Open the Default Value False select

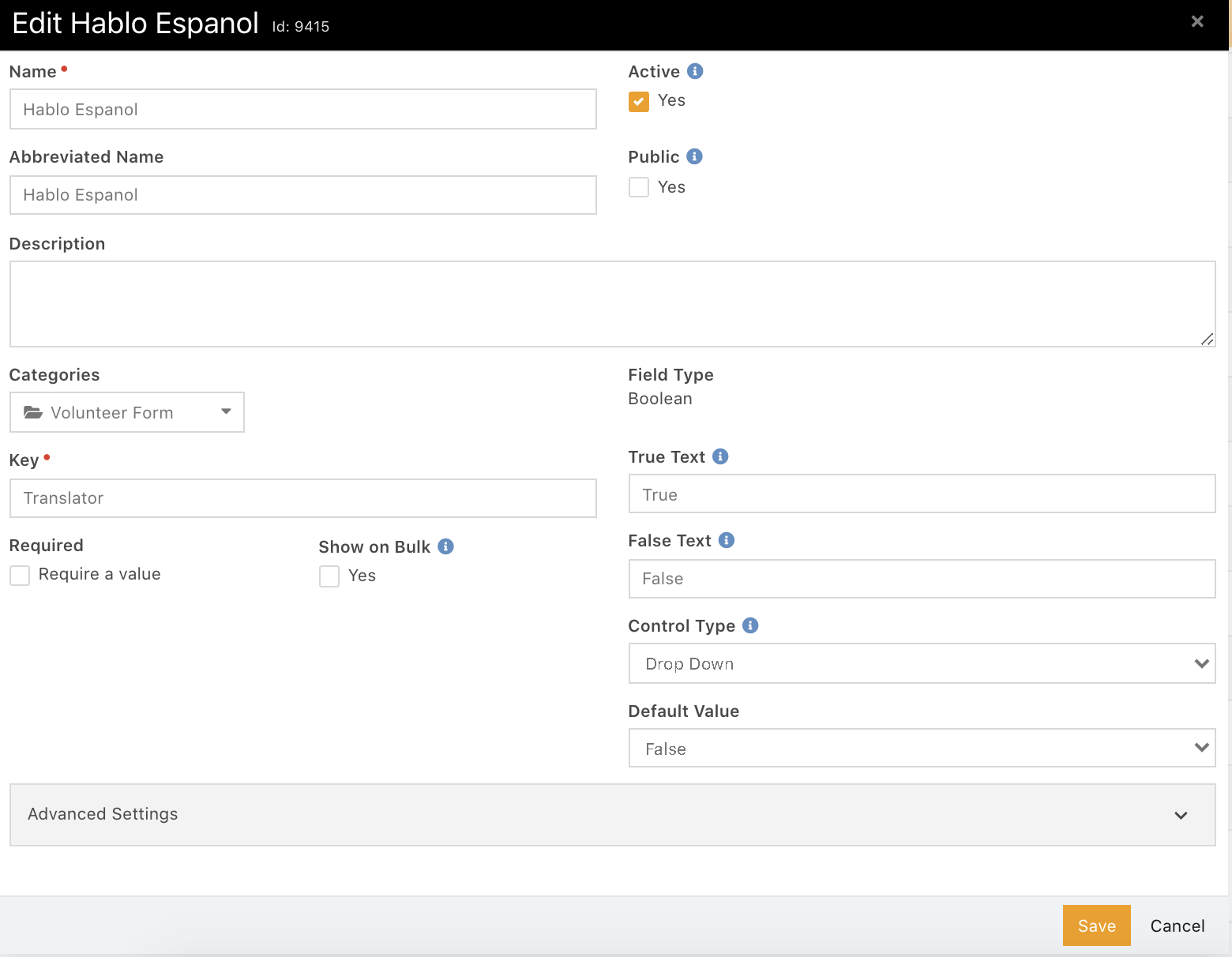[922, 748]
